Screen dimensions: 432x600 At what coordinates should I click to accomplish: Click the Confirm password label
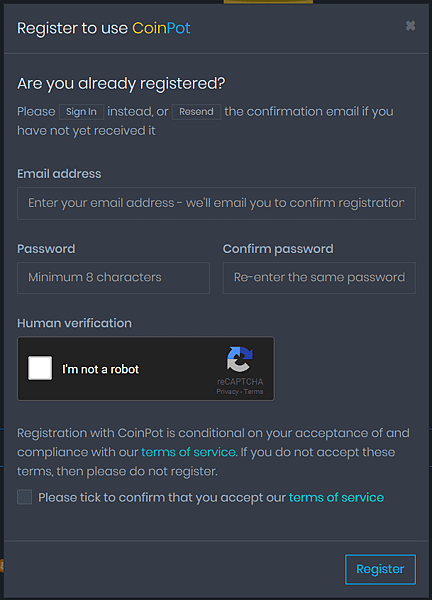(278, 249)
